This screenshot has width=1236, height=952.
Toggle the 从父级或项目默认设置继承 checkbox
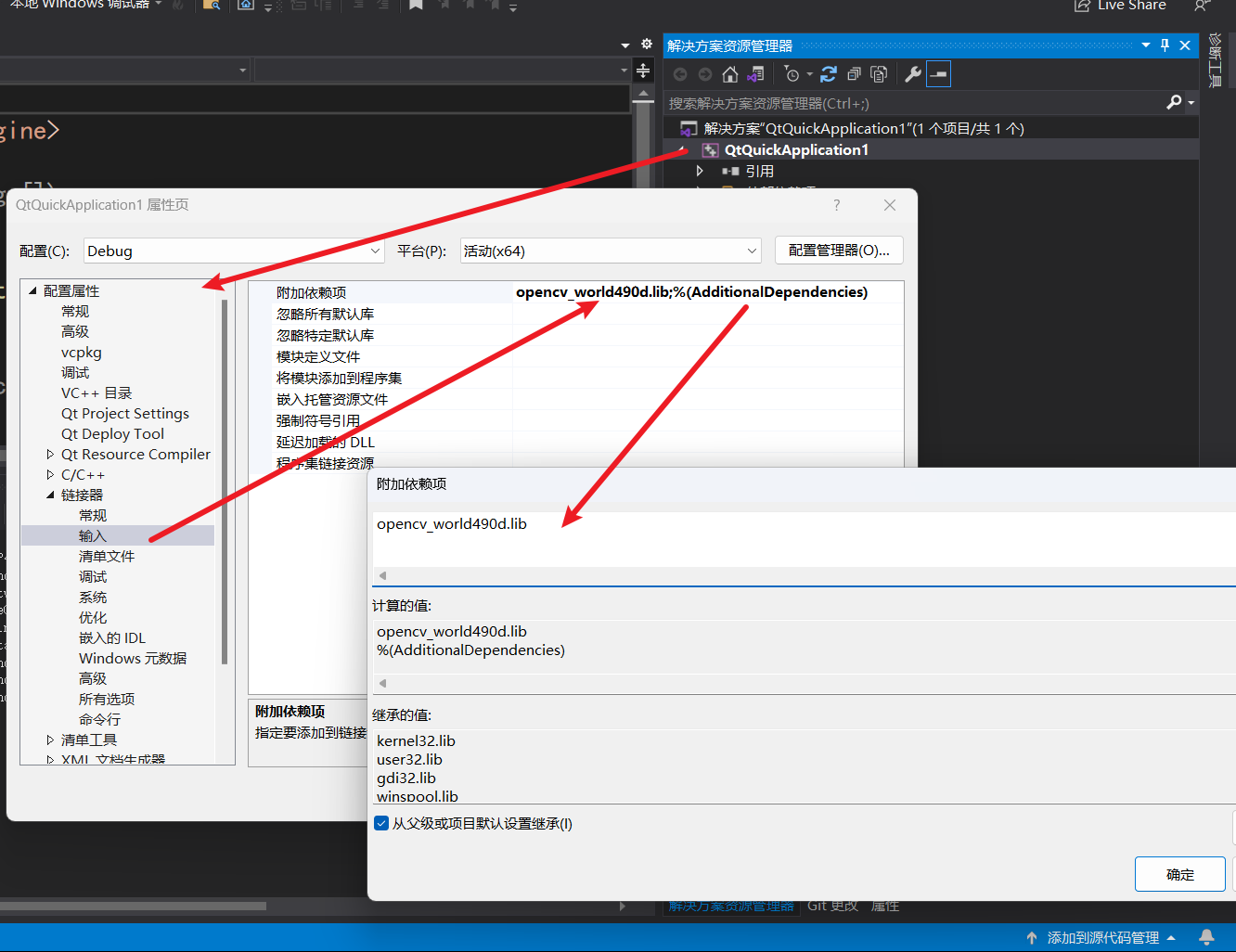(x=381, y=823)
